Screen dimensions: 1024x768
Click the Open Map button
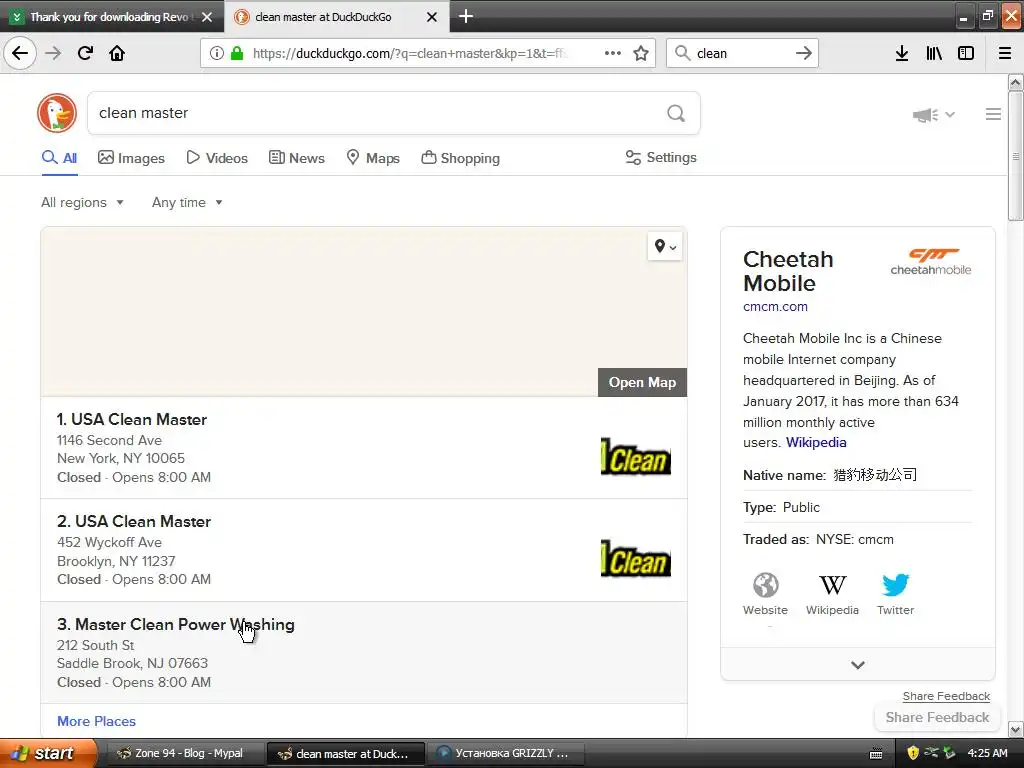point(643,382)
